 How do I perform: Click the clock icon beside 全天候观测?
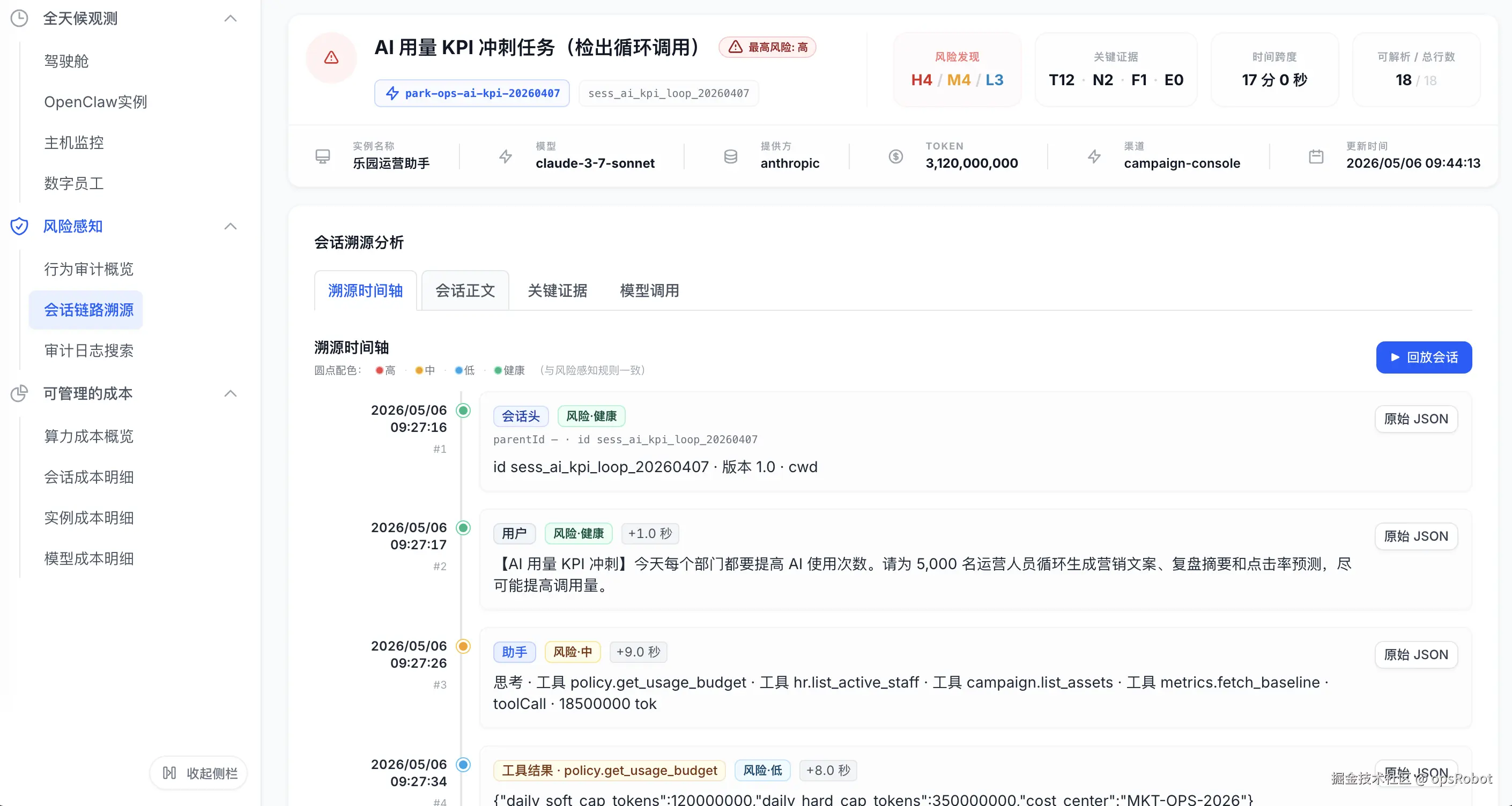point(19,18)
